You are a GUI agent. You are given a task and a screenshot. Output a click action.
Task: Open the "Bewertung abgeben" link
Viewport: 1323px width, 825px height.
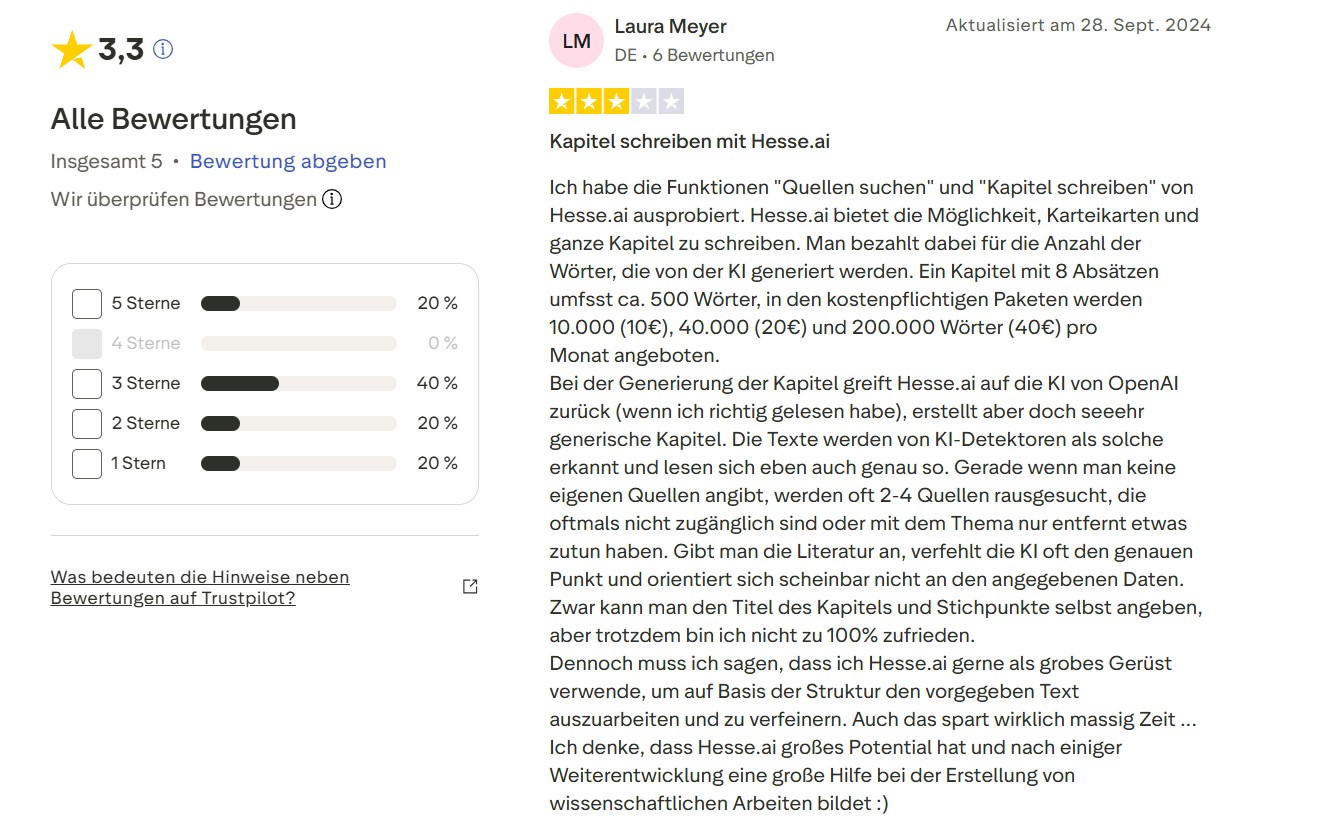pyautogui.click(x=288, y=161)
